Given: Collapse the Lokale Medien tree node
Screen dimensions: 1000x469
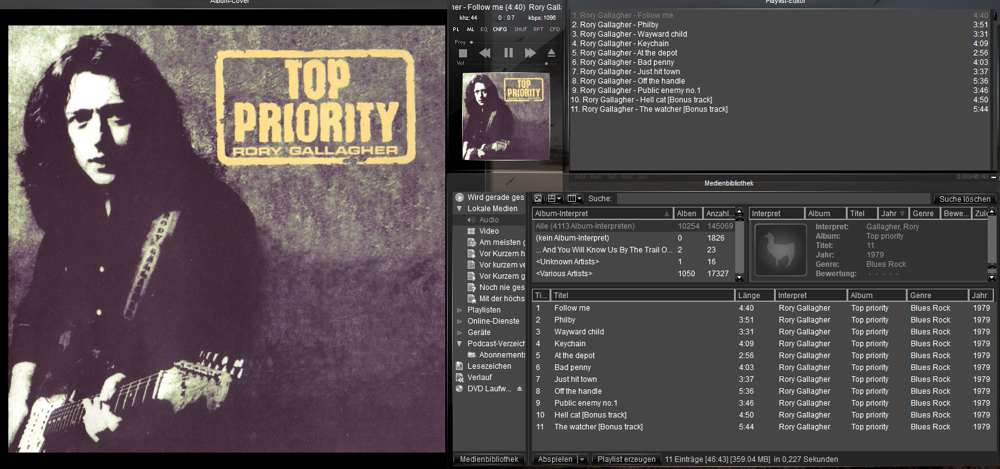Looking at the screenshot, I should (459, 208).
